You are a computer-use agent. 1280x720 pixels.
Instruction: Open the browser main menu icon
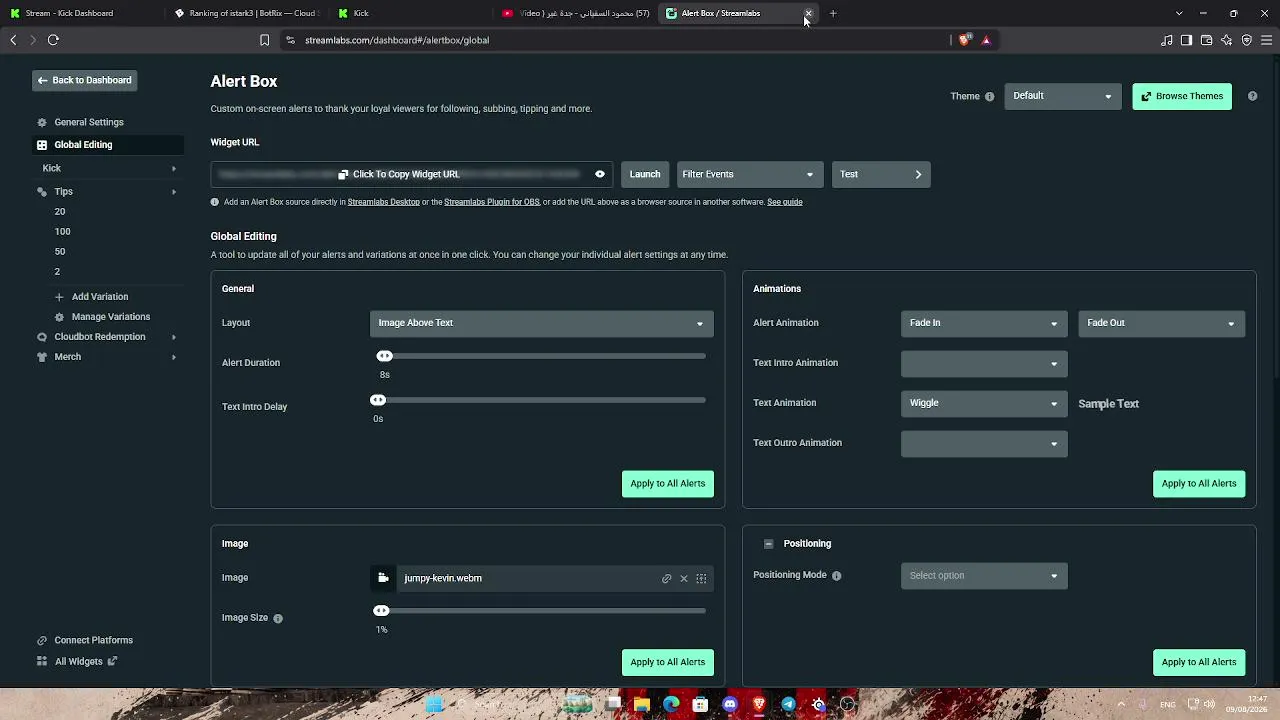point(1267,40)
